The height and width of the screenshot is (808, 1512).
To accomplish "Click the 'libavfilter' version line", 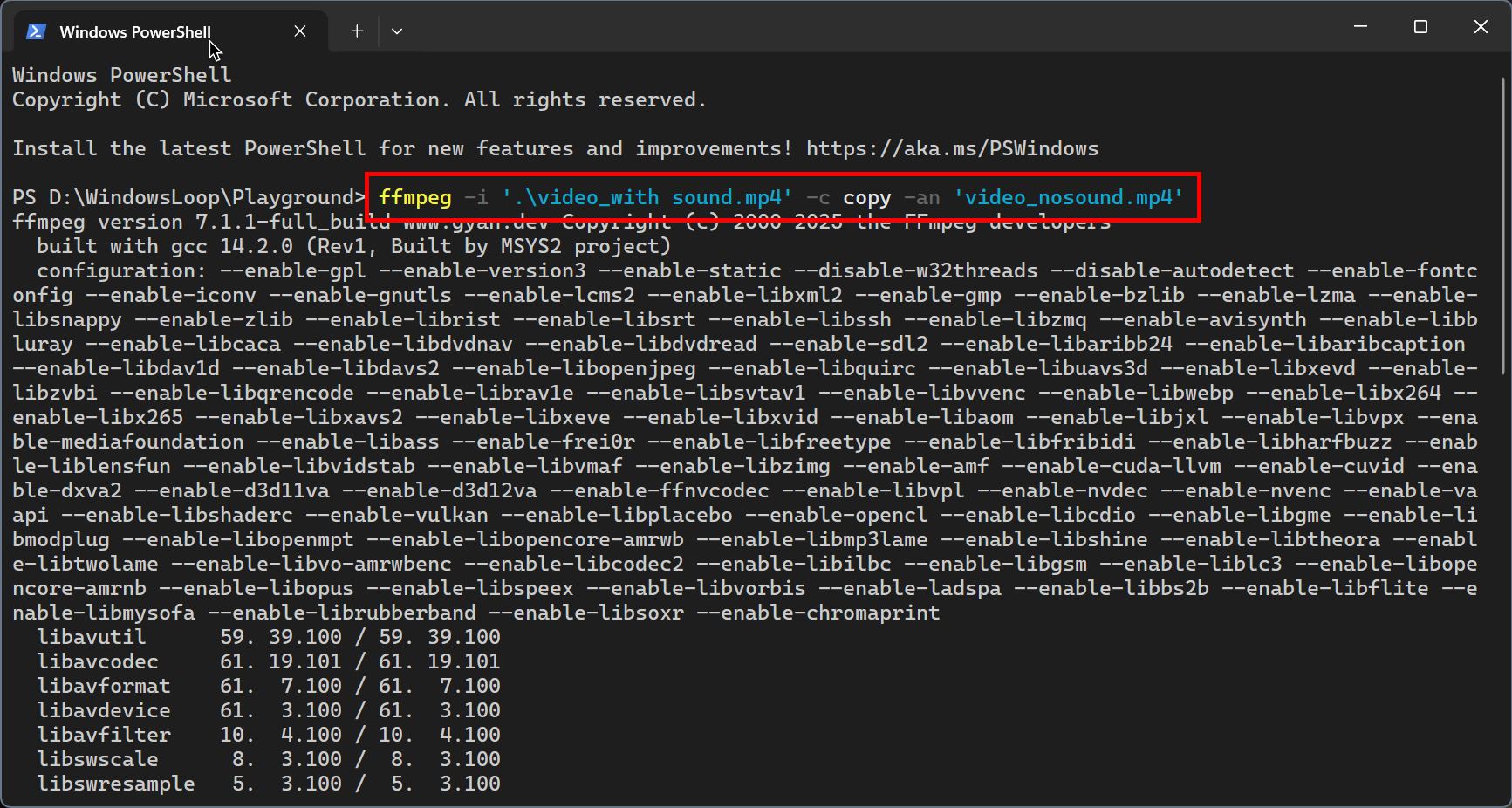I will 269,735.
